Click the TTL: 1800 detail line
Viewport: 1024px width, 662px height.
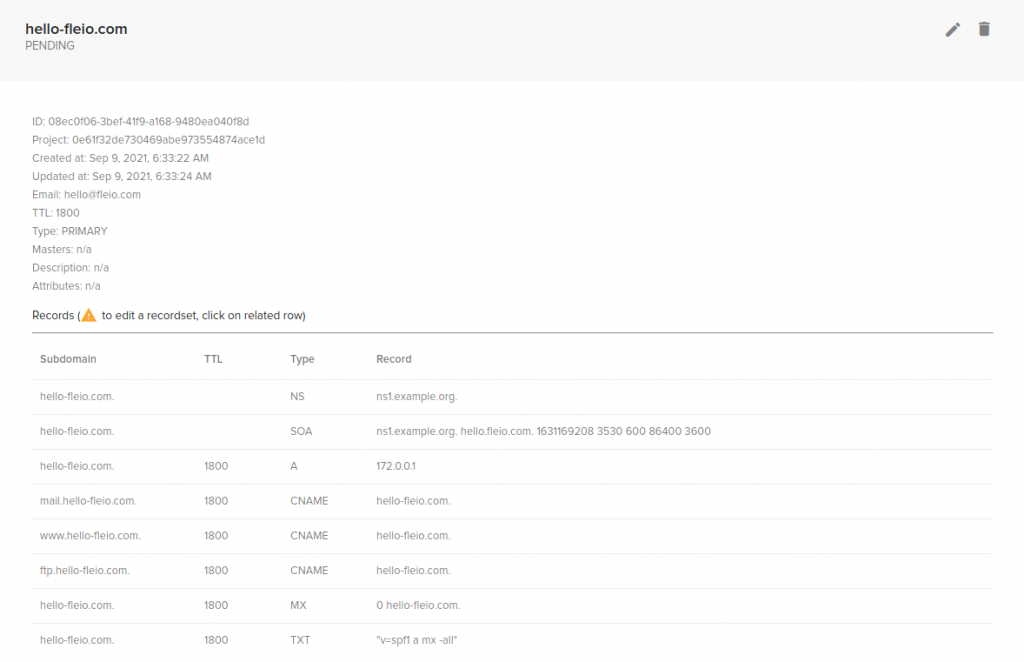(56, 213)
